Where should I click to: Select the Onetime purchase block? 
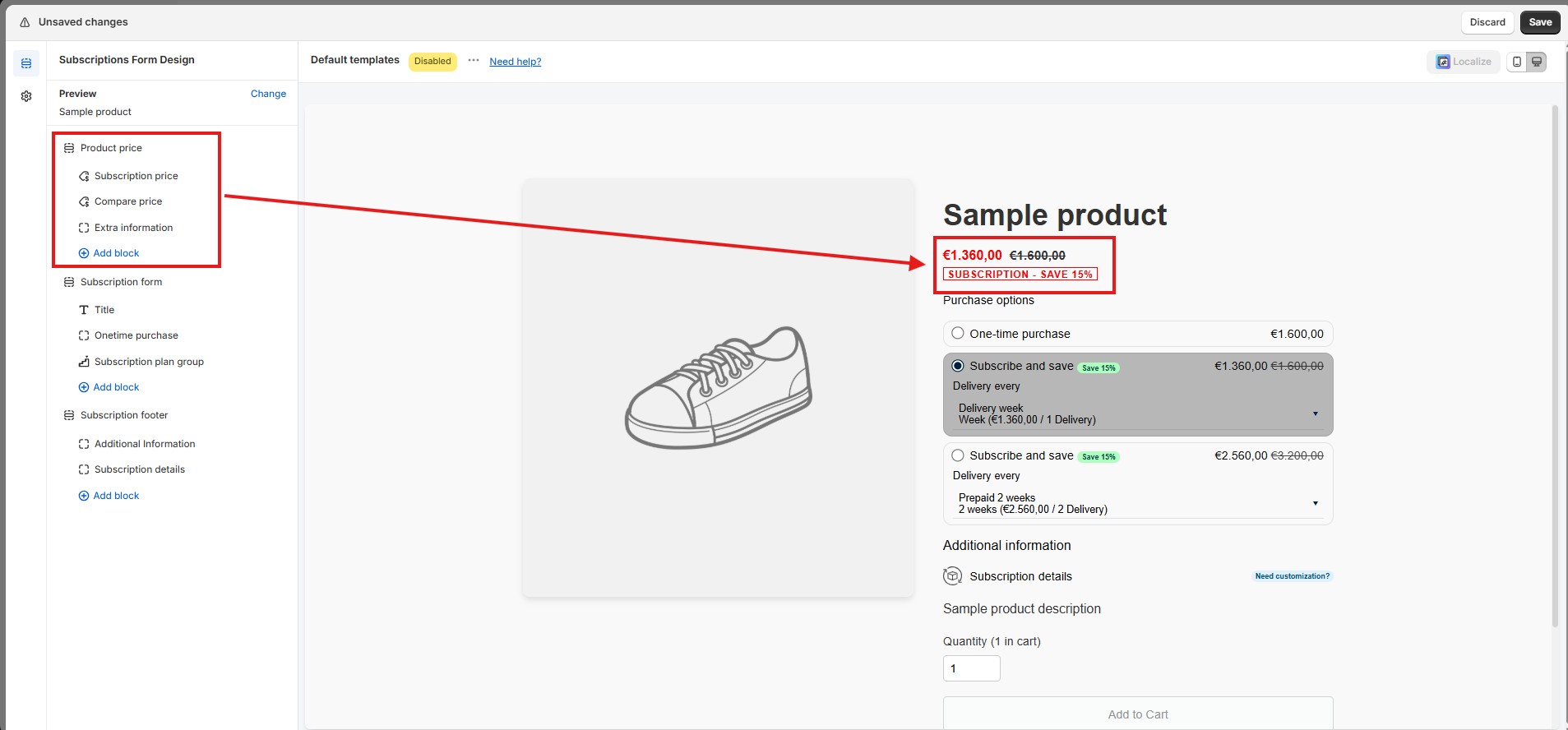(x=136, y=335)
